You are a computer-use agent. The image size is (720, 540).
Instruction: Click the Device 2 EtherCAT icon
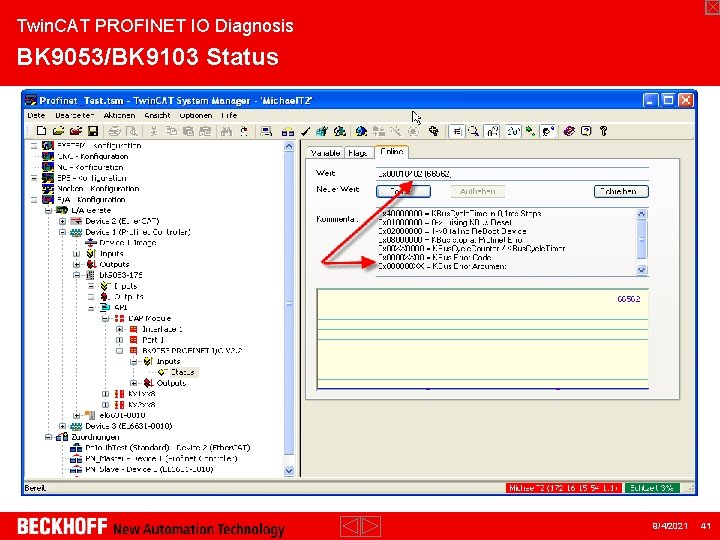click(76, 221)
